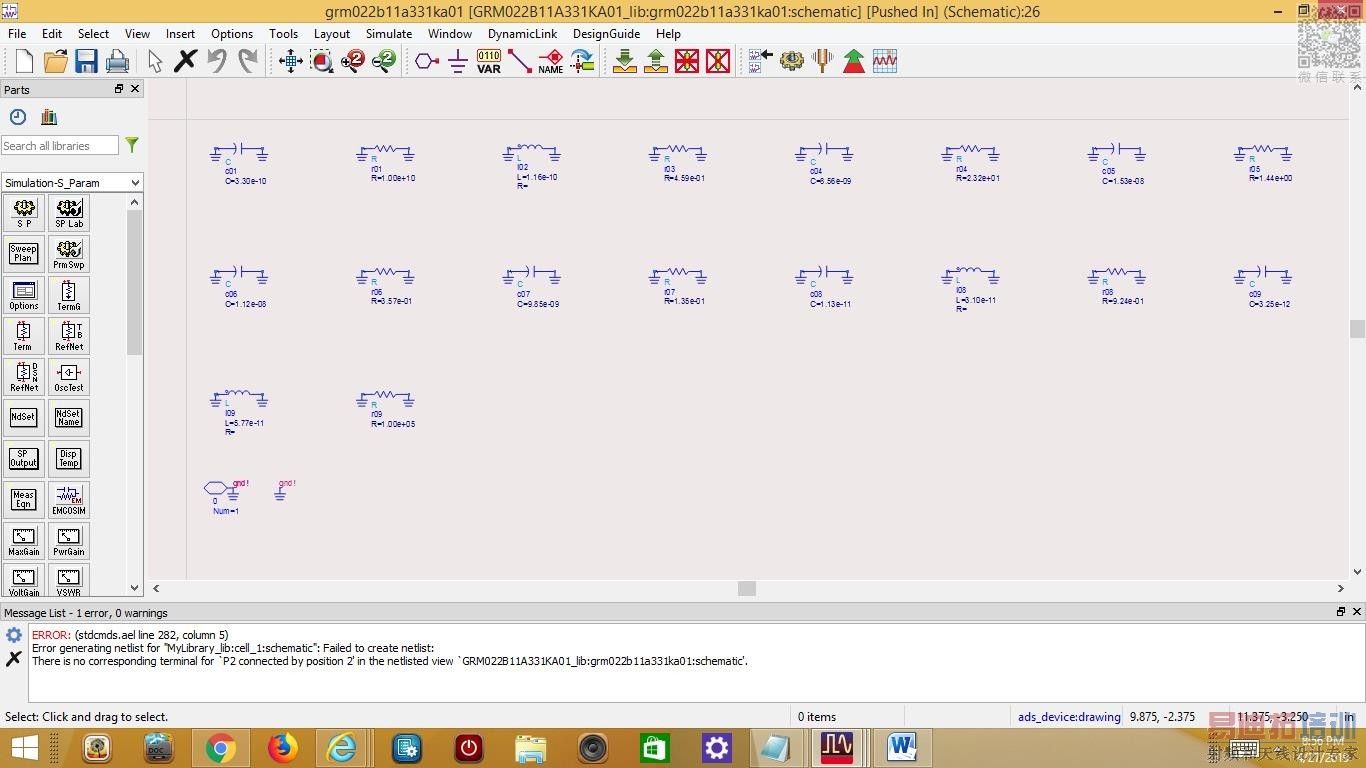
Task: Open the Insert menu
Action: click(180, 33)
